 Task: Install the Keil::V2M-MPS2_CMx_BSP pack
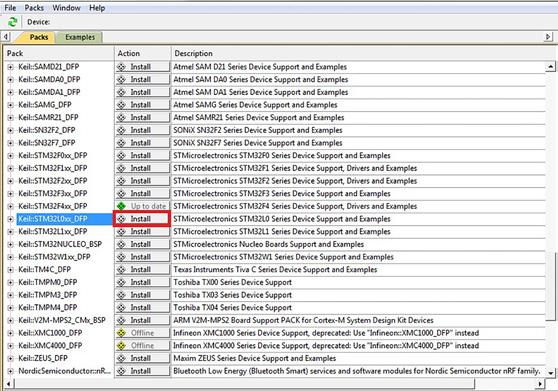(x=142, y=320)
